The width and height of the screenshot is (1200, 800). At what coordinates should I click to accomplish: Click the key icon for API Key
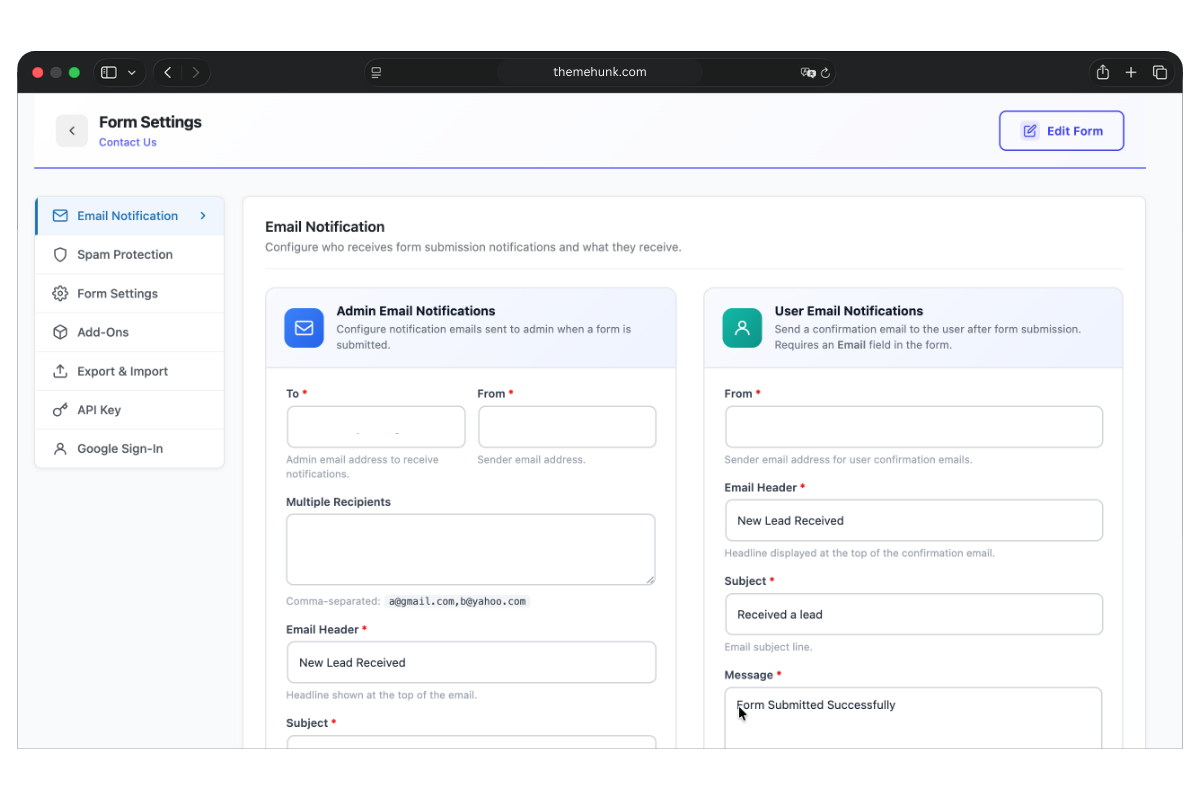click(x=60, y=410)
